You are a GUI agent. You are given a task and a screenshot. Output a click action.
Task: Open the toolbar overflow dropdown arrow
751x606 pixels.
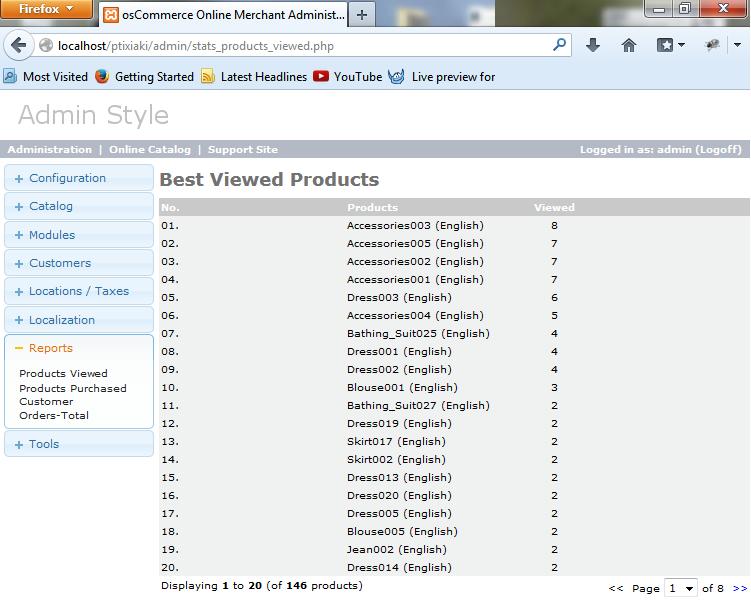point(737,45)
